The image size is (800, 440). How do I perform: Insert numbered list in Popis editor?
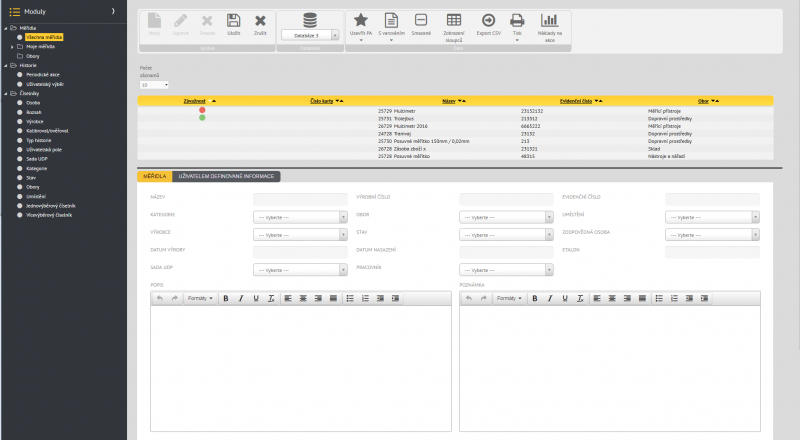[x=365, y=298]
